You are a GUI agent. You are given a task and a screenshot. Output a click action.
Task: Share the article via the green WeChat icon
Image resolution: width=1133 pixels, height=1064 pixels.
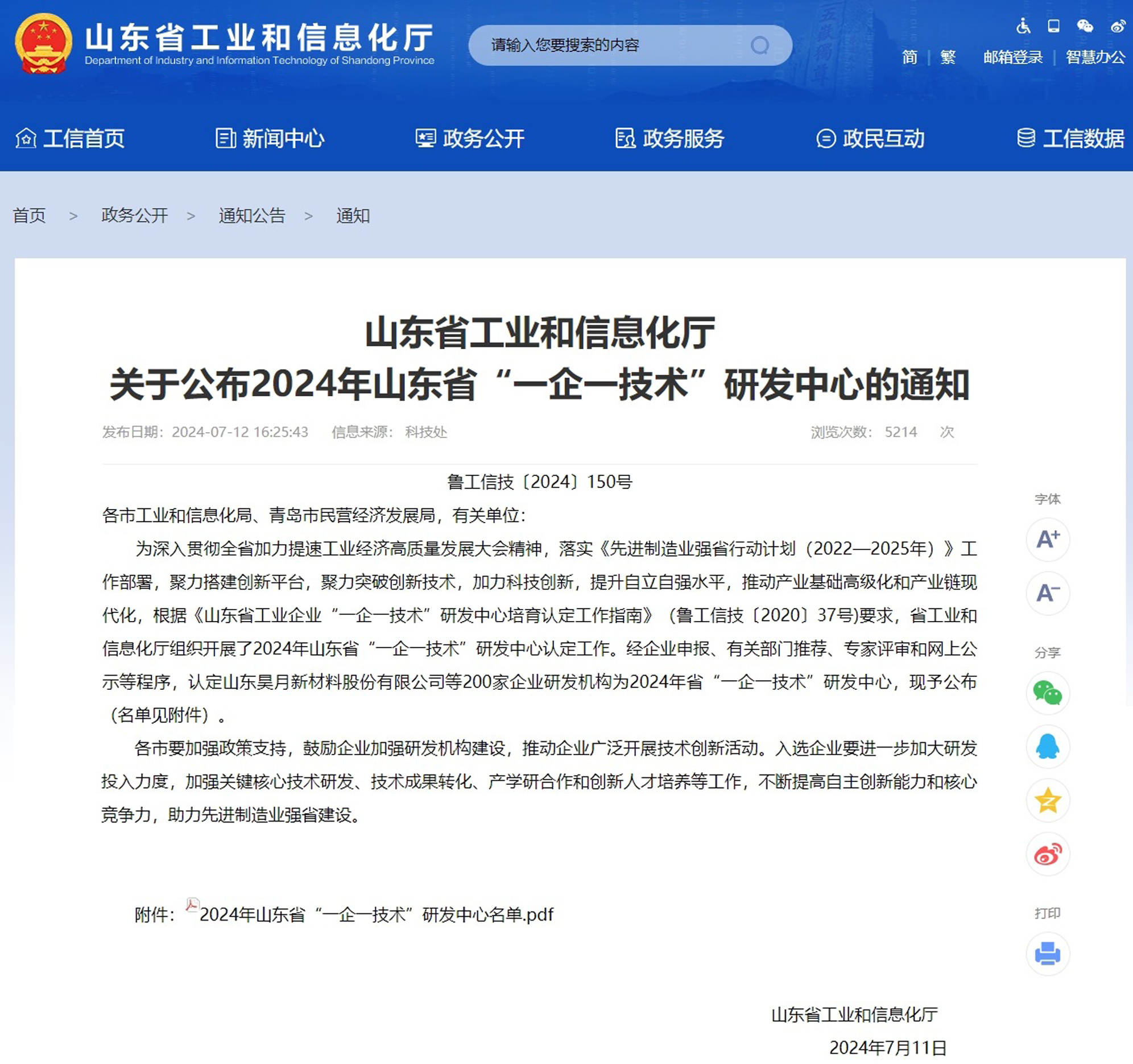(x=1048, y=694)
